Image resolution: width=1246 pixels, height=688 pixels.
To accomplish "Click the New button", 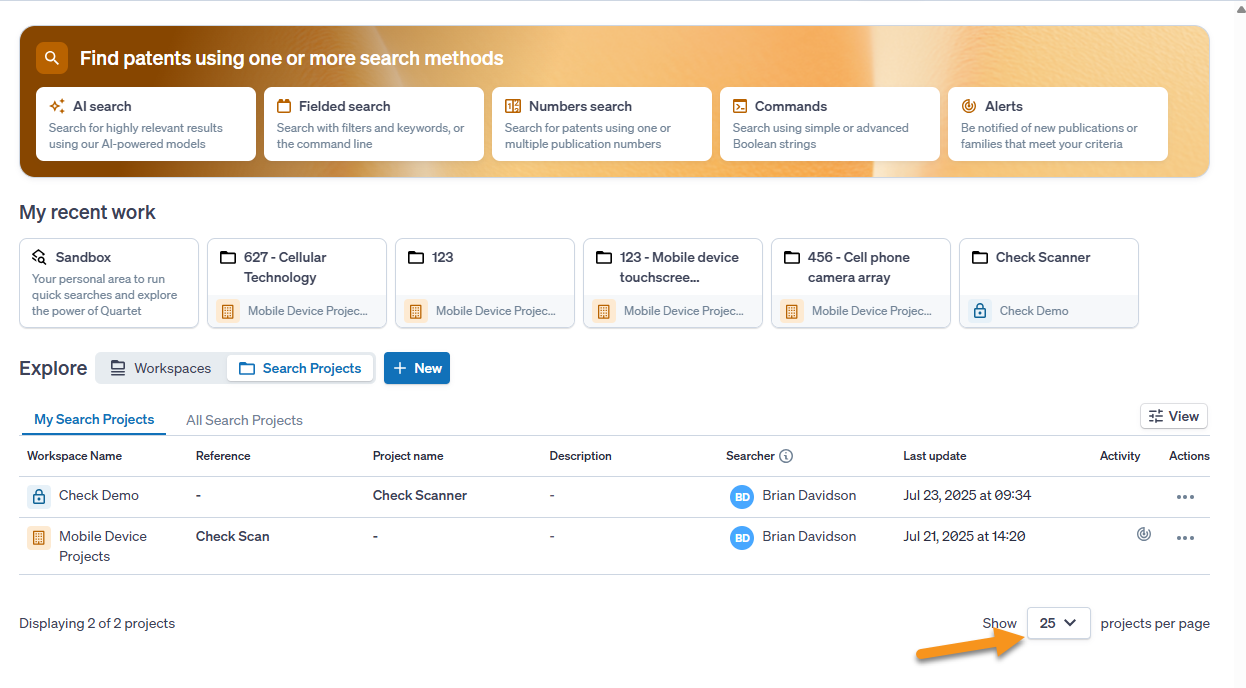I will click(417, 368).
